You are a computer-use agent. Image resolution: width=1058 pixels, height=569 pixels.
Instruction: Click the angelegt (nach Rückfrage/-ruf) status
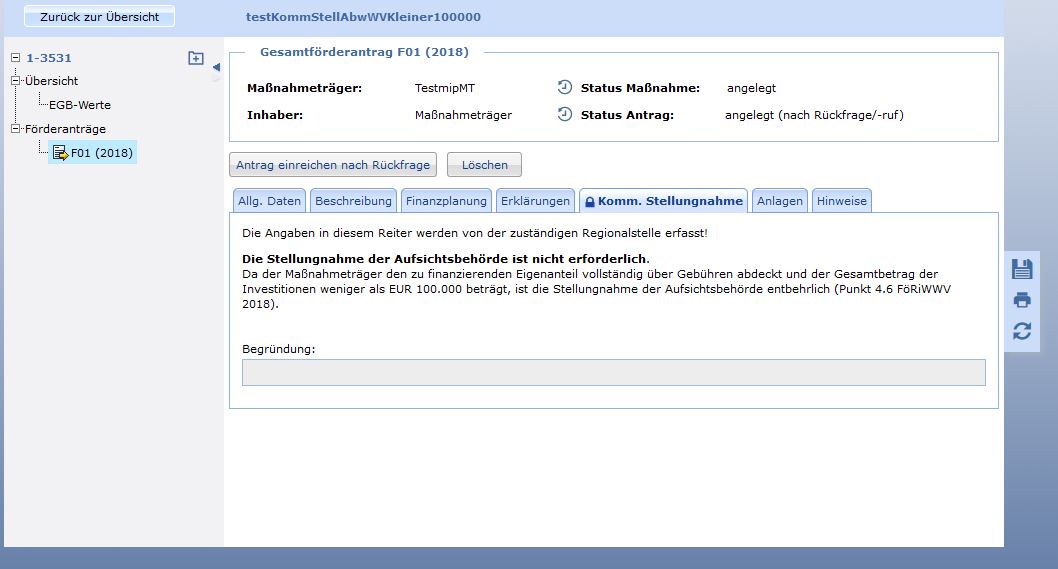(x=814, y=115)
